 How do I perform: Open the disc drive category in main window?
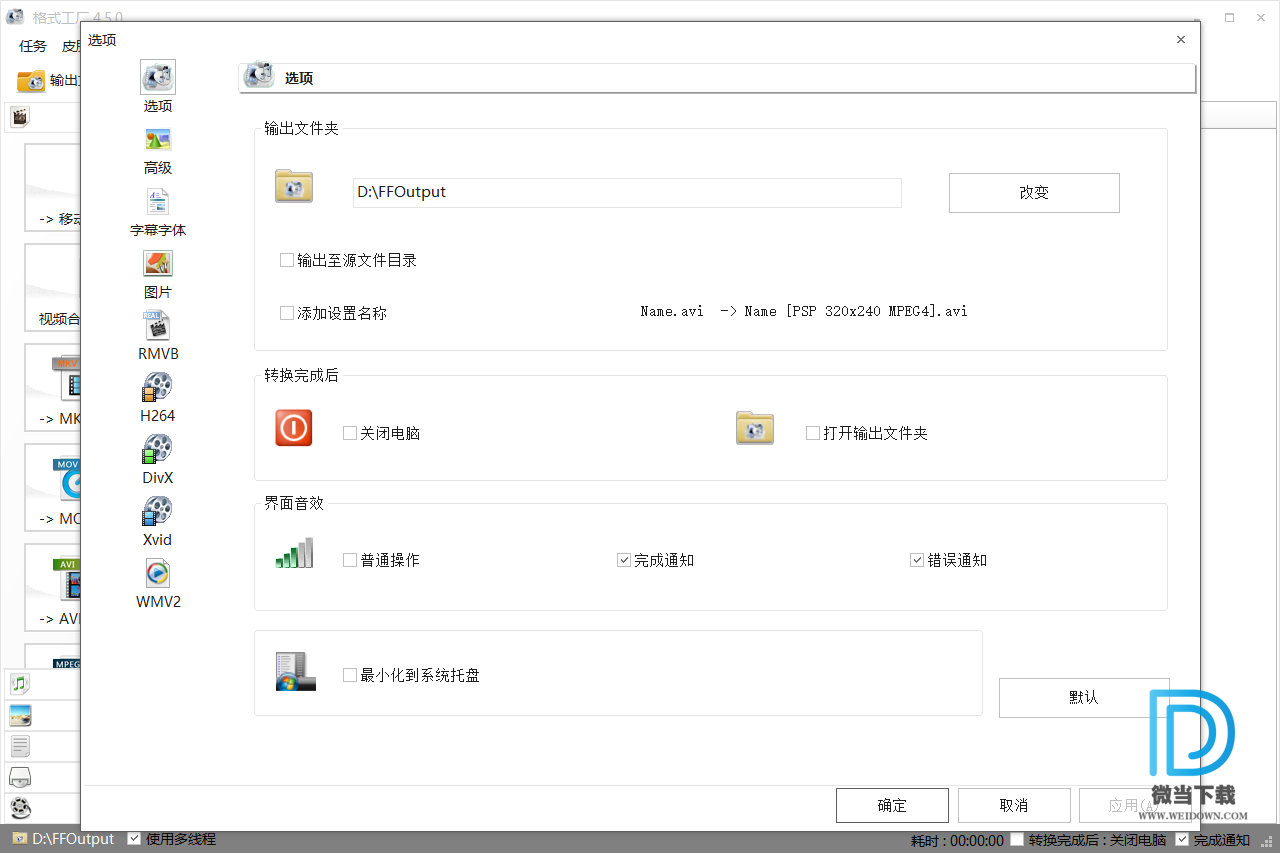(x=19, y=777)
